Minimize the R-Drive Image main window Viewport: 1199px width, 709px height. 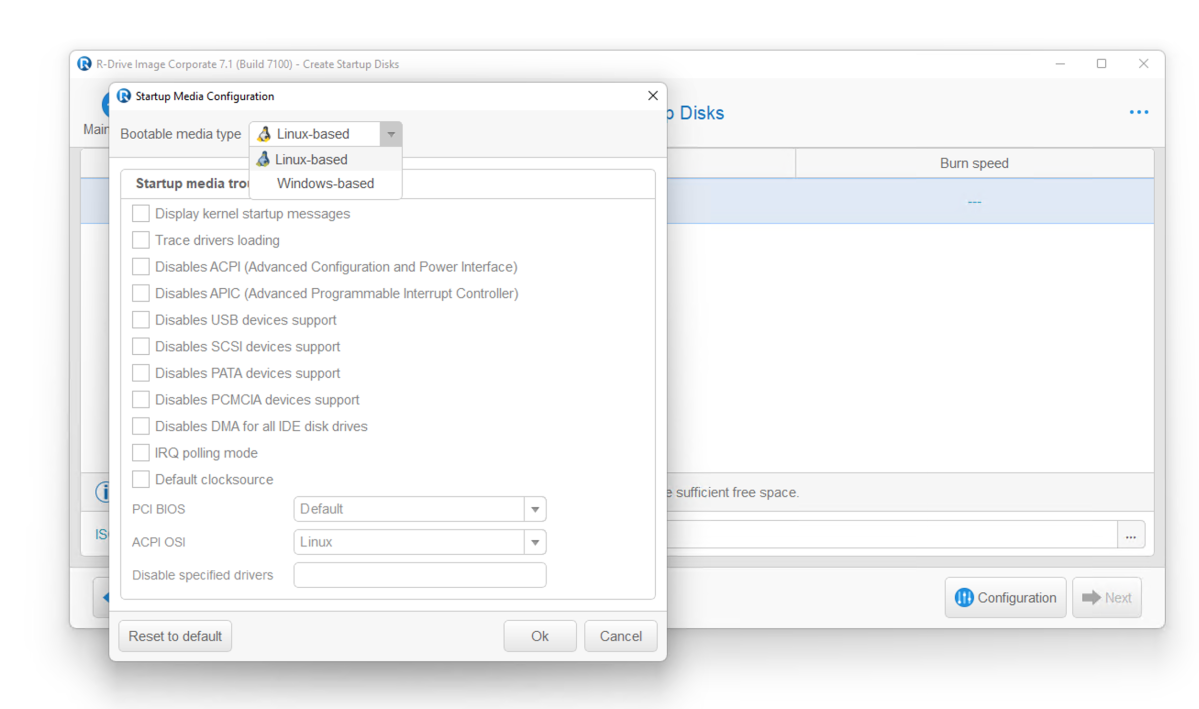(x=1060, y=63)
